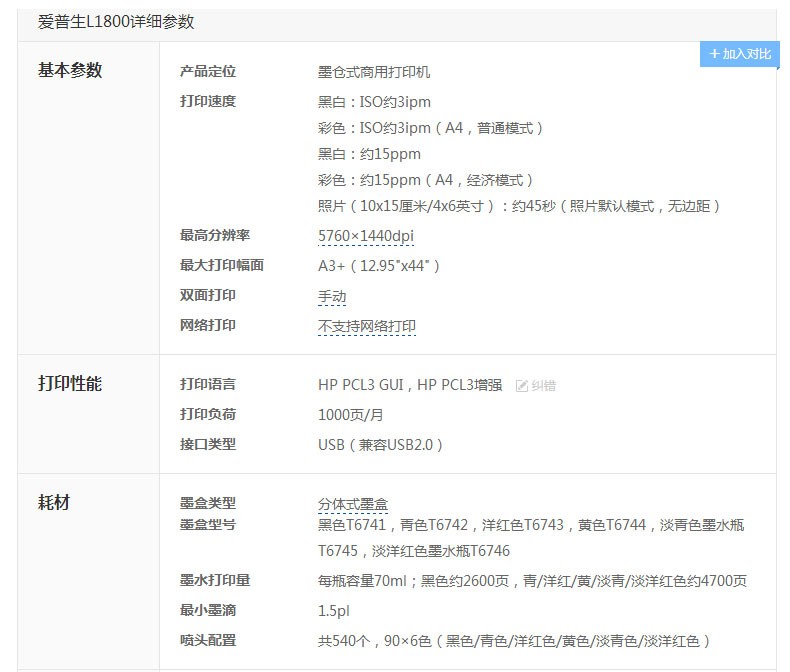
Task: Select the 打印负荷 label
Action: [208, 414]
